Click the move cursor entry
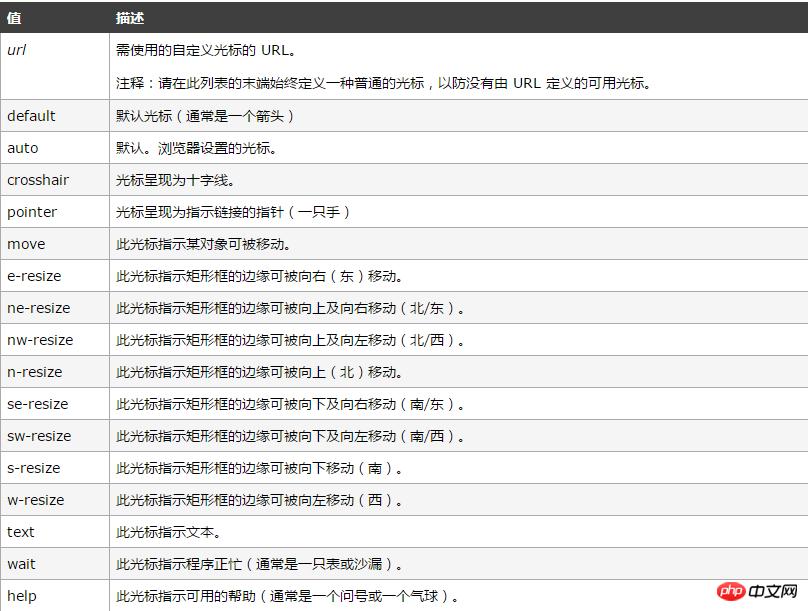 [26, 244]
